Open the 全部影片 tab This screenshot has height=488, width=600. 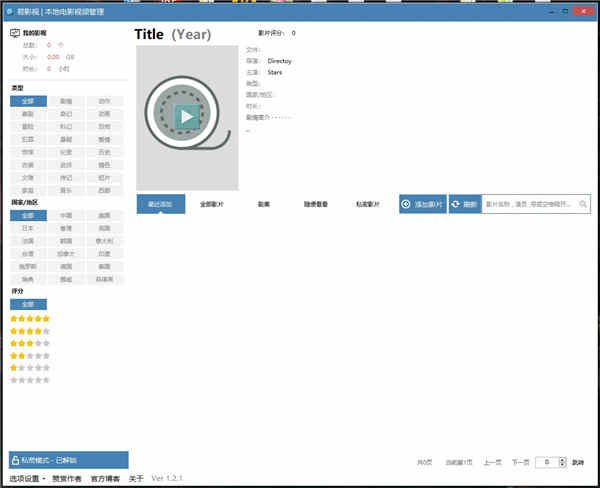pyautogui.click(x=212, y=204)
